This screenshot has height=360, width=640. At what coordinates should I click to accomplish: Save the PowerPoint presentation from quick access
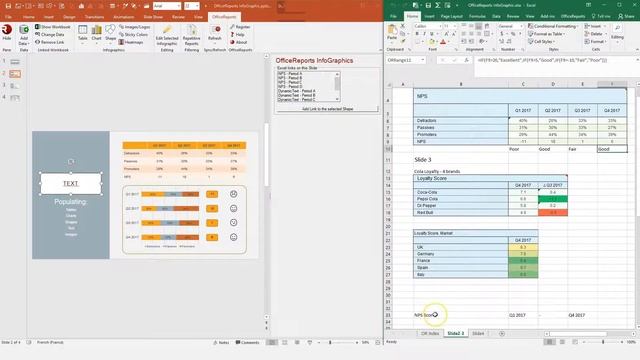tap(8, 6)
